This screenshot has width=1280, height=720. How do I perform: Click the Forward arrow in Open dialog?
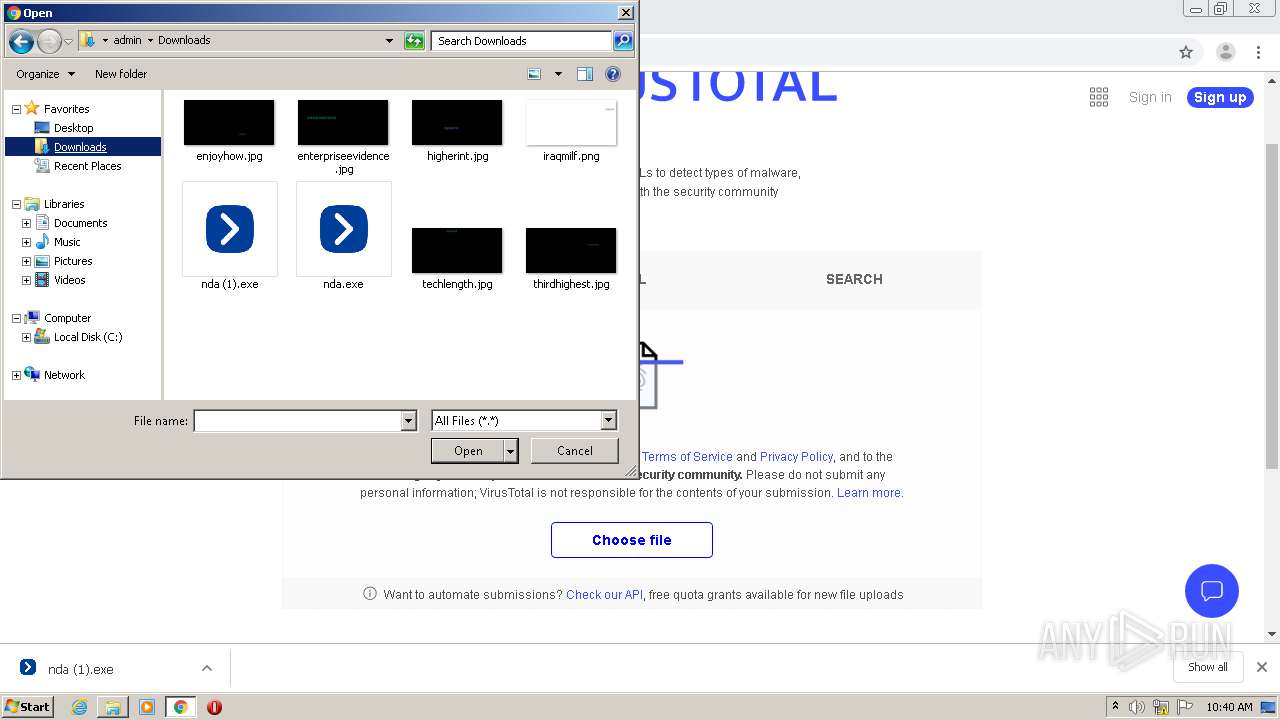[49, 41]
